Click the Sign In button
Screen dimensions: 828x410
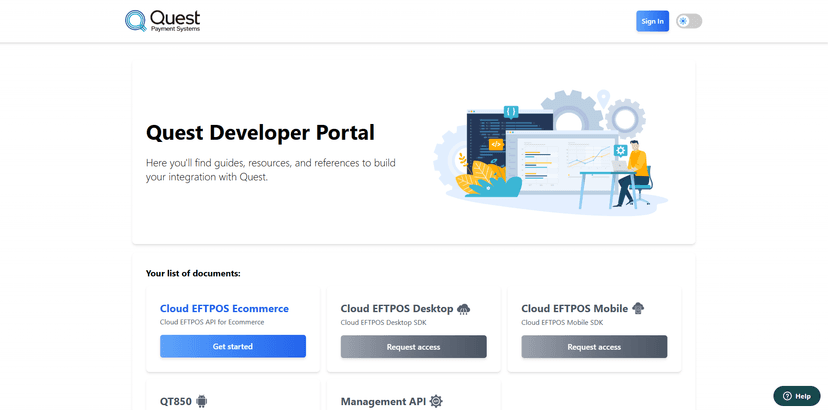652,21
